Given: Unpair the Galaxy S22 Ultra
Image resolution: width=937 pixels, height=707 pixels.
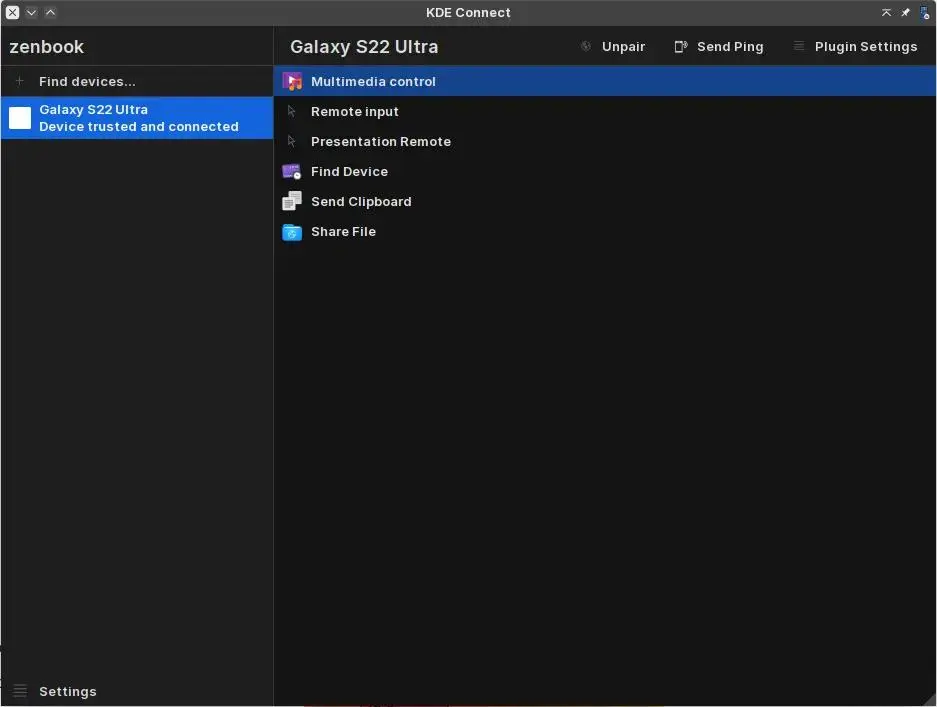Looking at the screenshot, I should 613,46.
